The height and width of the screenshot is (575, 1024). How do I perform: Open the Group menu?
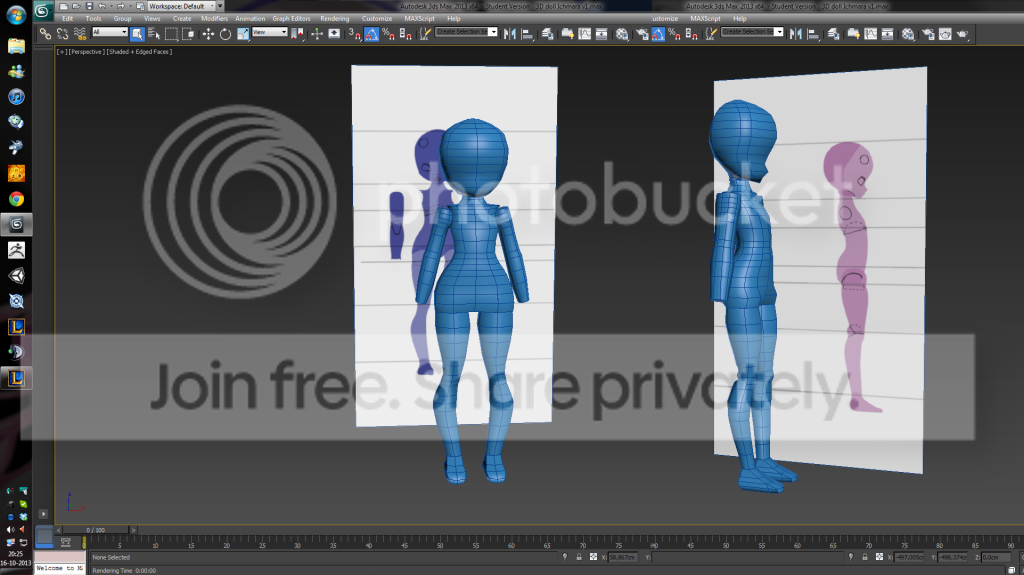click(122, 18)
